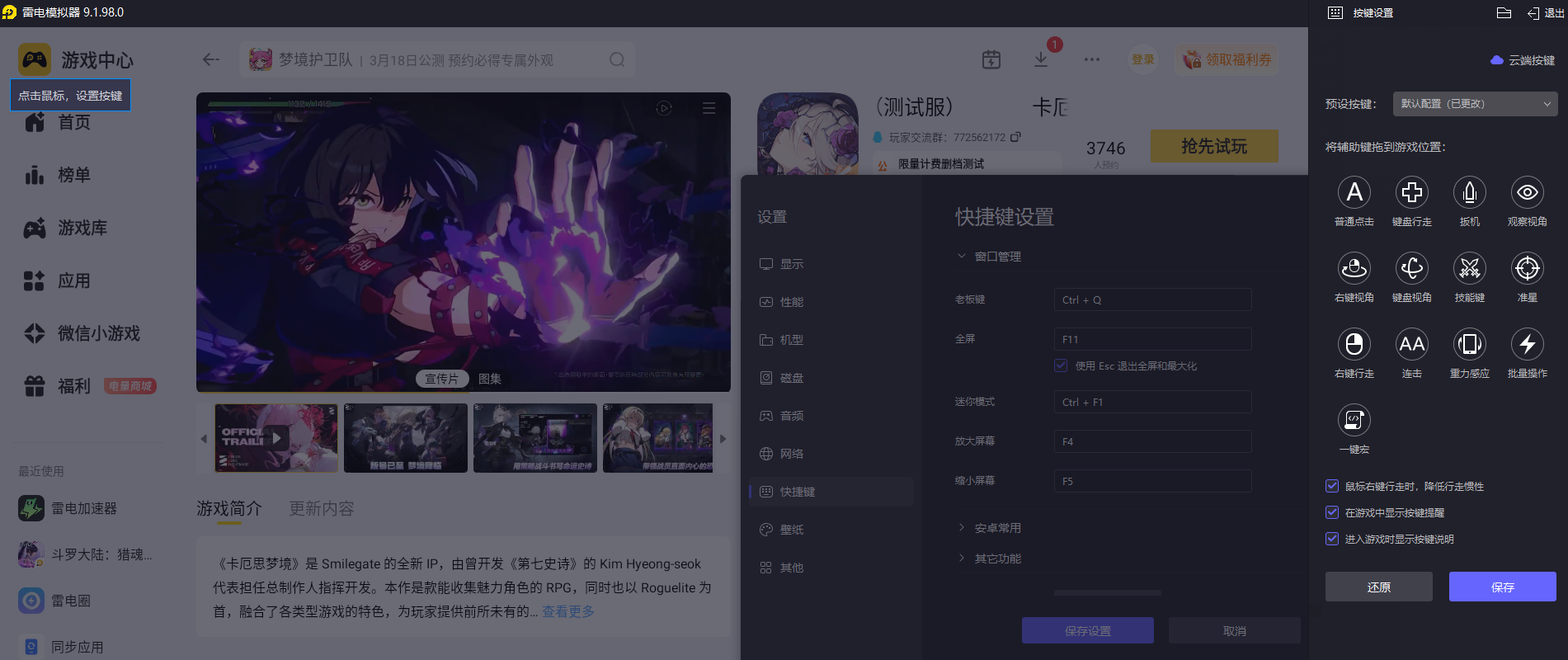Select the 扳机 trigger key icon
The image size is (1568, 660).
coord(1469,193)
